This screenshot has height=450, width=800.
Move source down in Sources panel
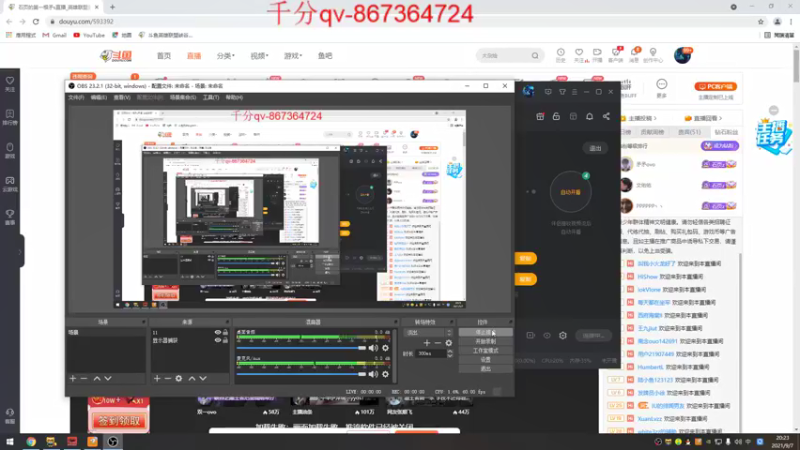pos(203,379)
